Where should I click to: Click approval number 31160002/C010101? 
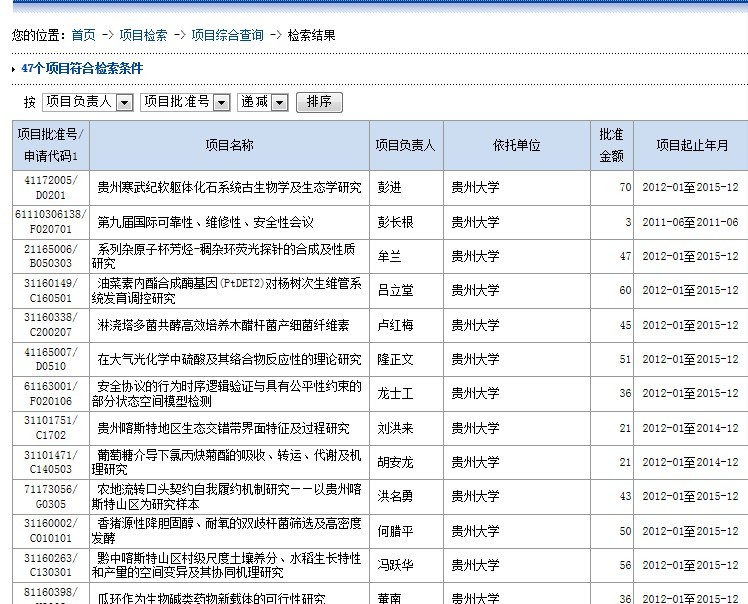(x=51, y=531)
